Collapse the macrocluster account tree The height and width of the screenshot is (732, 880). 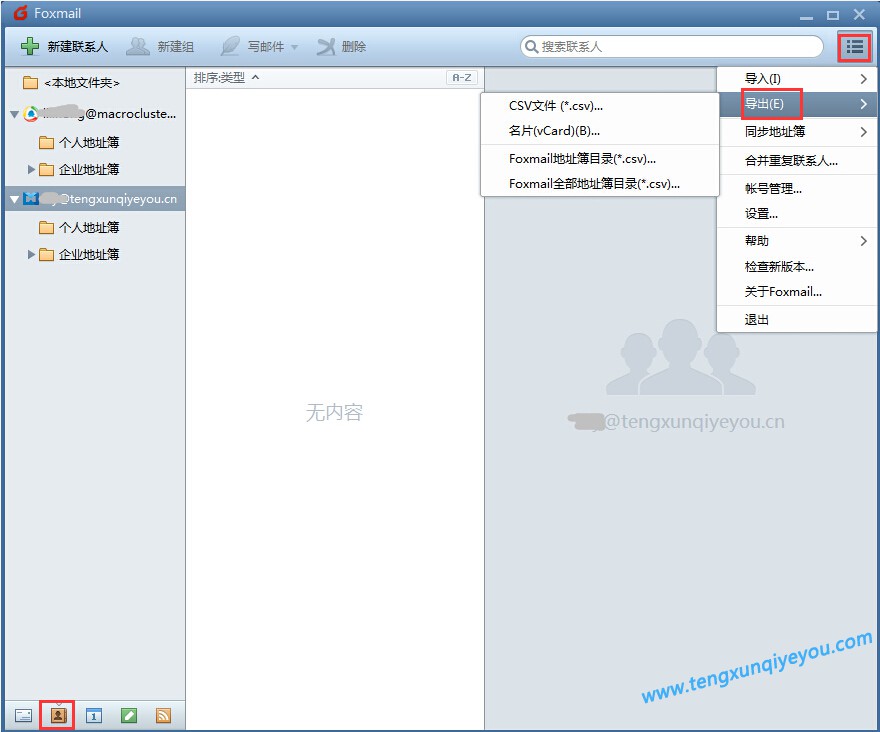coord(15,115)
